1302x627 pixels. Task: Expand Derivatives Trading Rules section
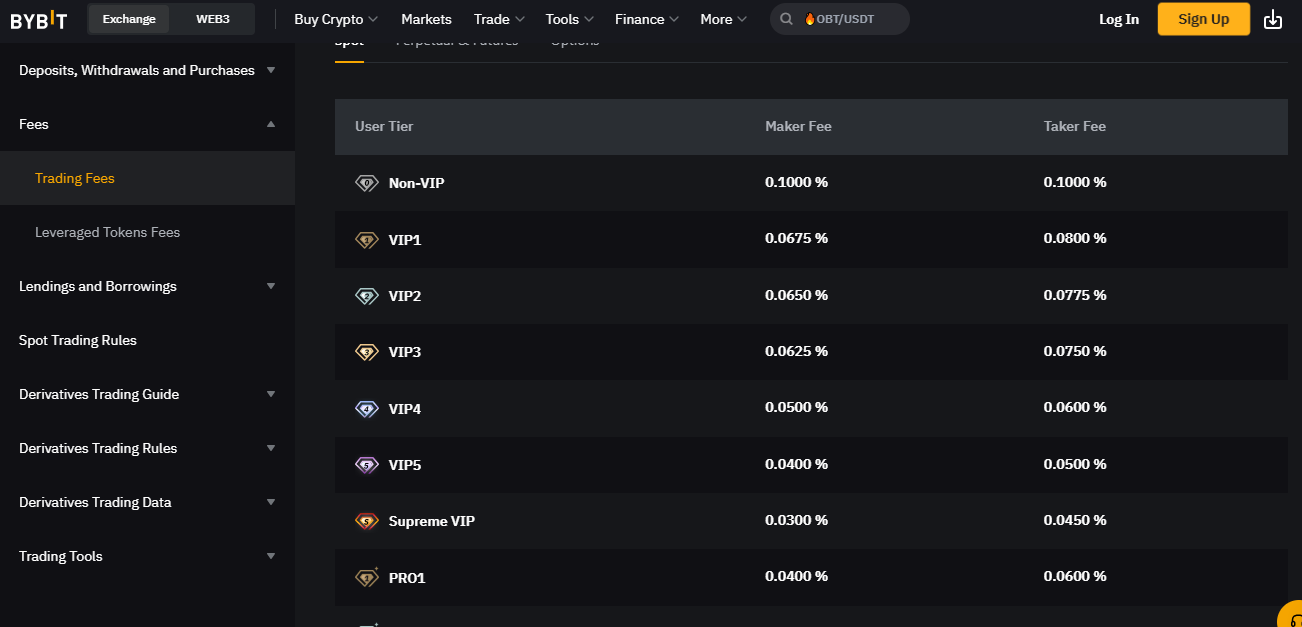[147, 448]
